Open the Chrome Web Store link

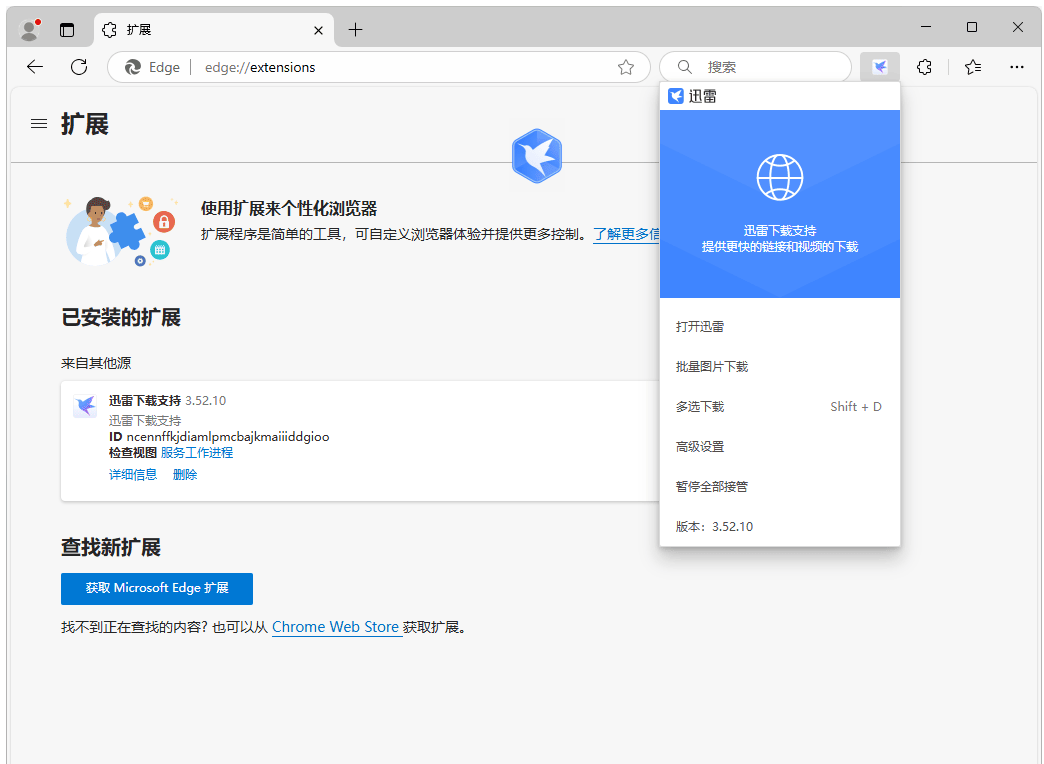coord(335,627)
